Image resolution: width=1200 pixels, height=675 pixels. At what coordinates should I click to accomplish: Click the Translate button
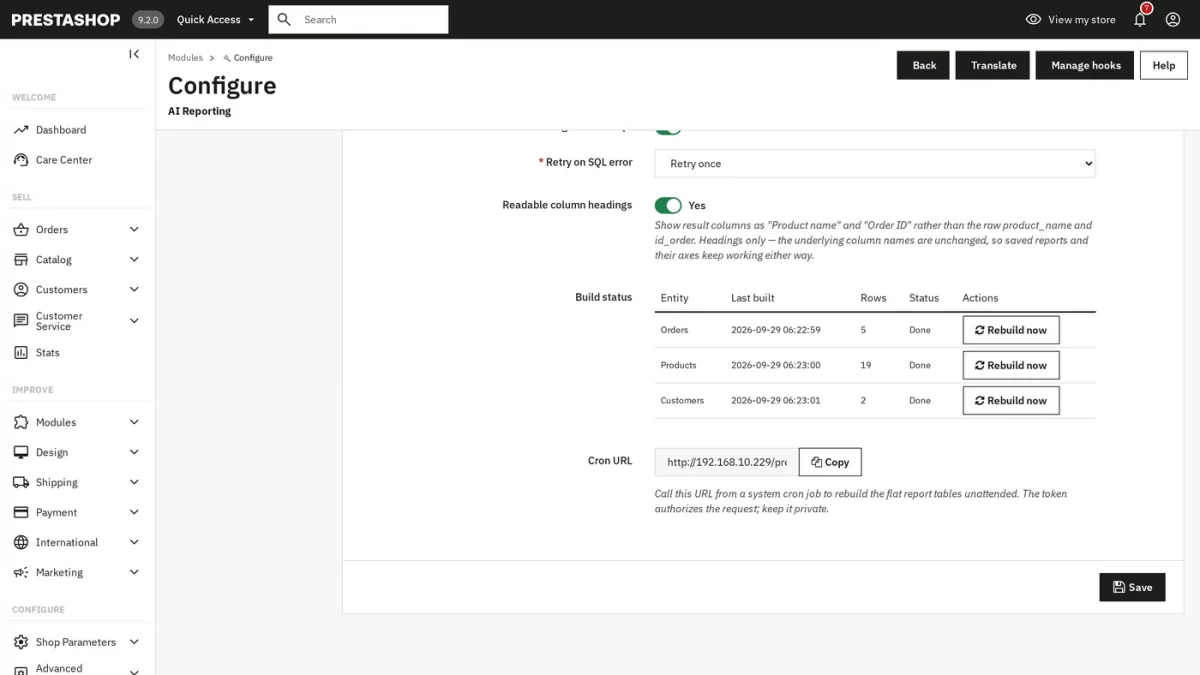pyautogui.click(x=993, y=65)
